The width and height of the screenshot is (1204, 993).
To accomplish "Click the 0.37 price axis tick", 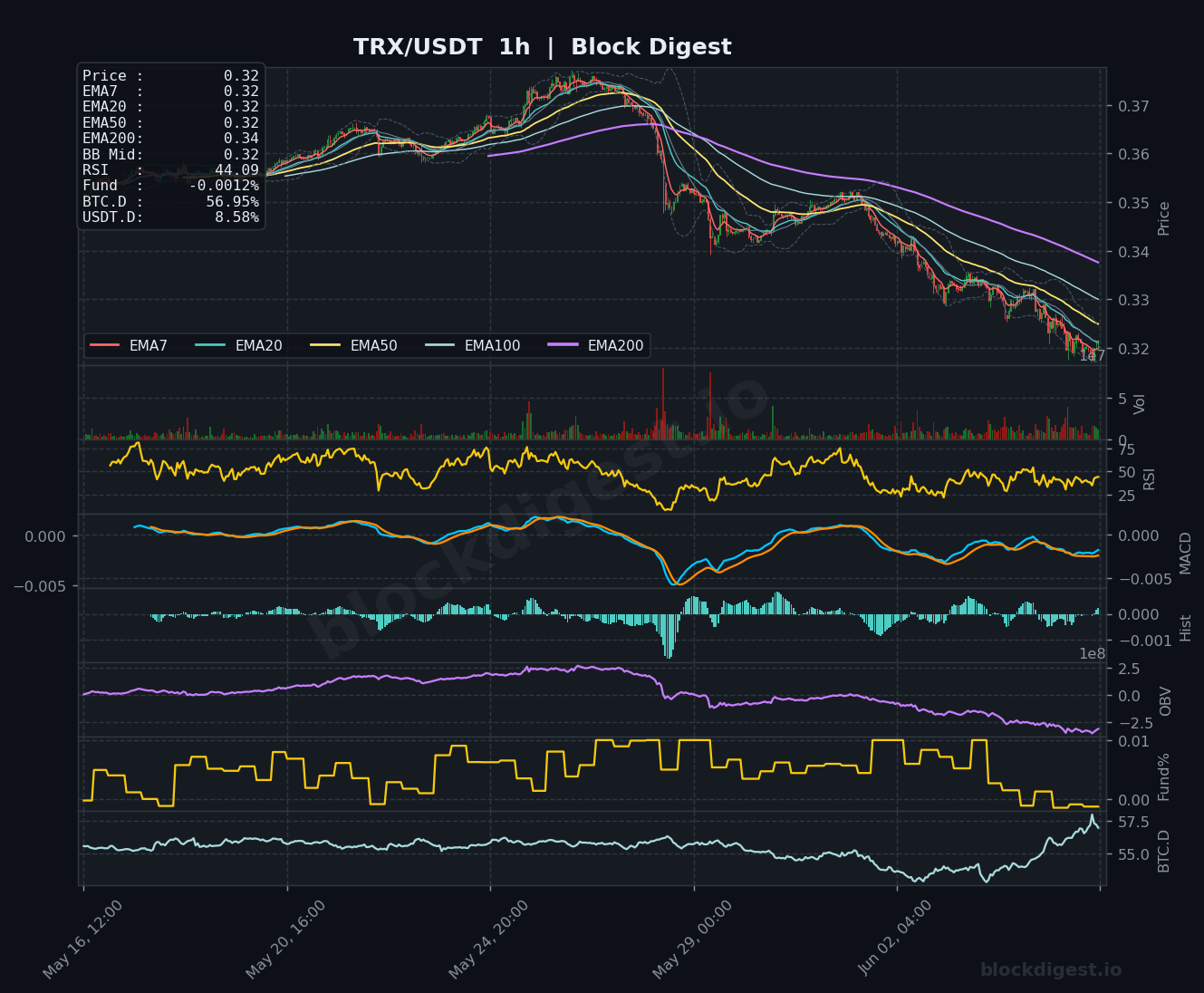I will (x=1133, y=106).
